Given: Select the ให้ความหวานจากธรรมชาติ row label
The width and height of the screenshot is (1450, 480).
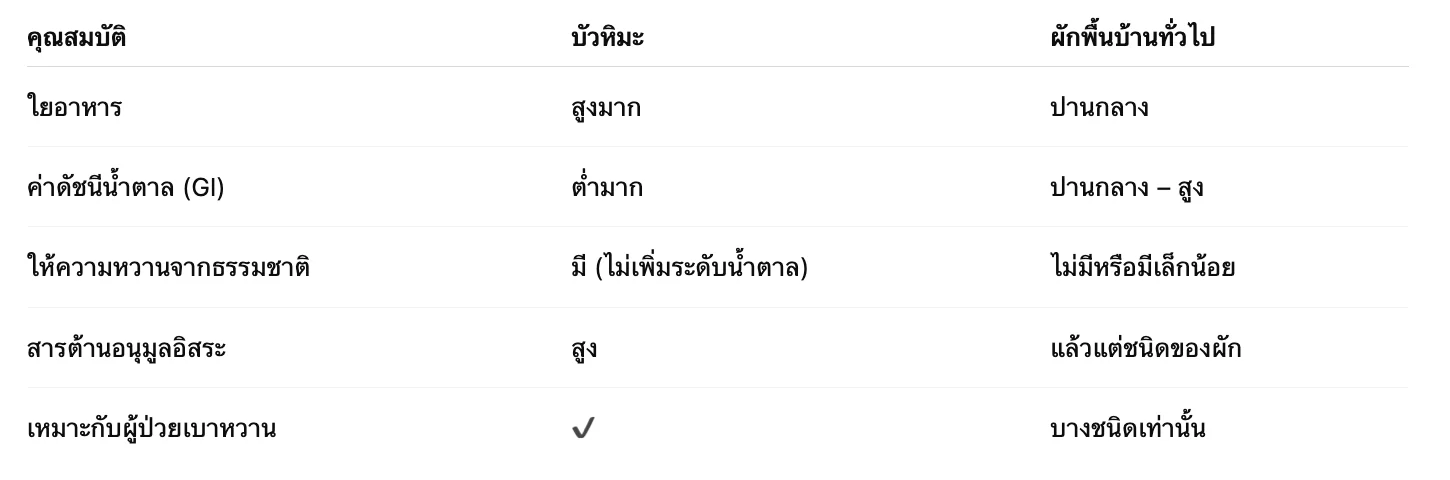Looking at the screenshot, I should (168, 268).
